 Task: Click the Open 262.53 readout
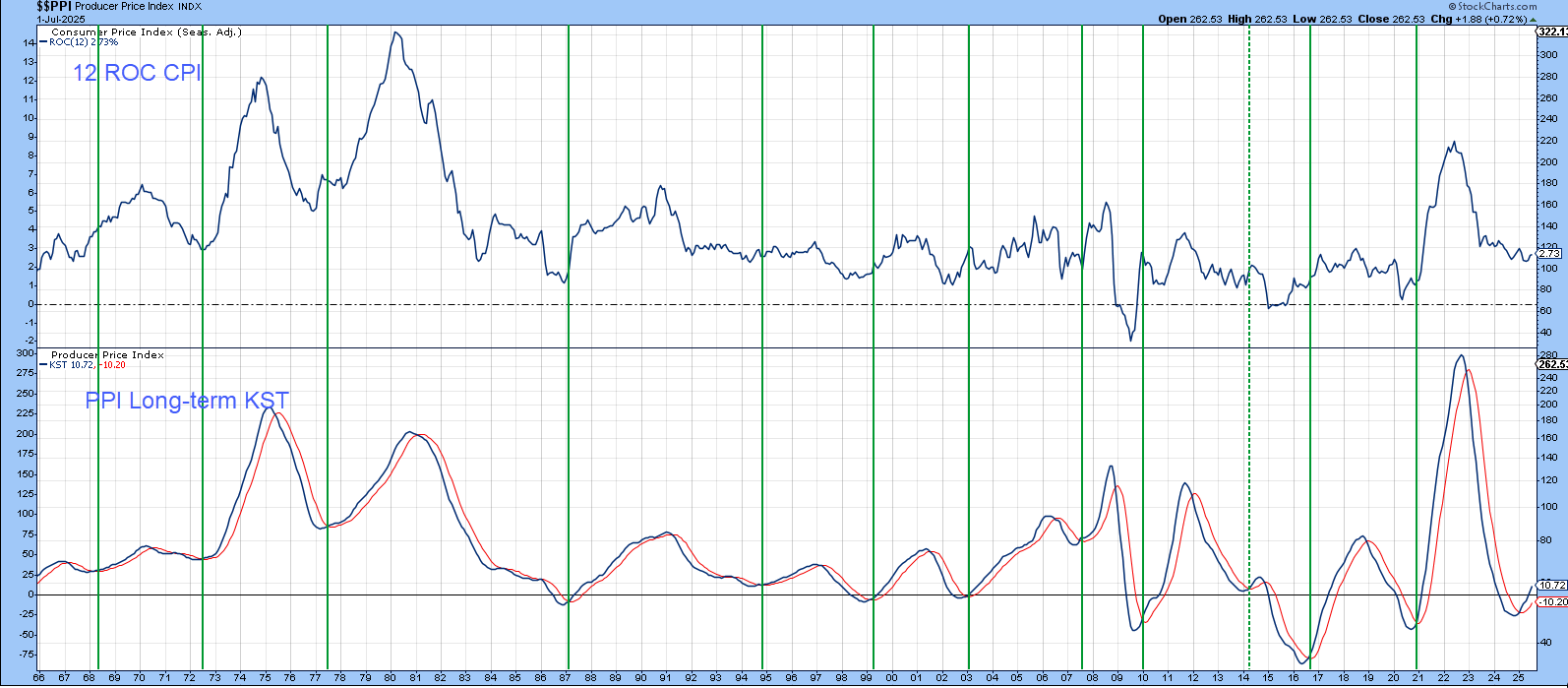click(1189, 19)
